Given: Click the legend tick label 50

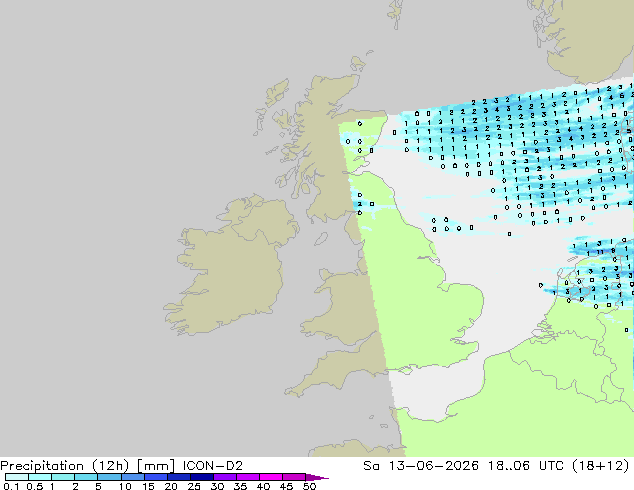Looking at the screenshot, I should coord(309,486).
